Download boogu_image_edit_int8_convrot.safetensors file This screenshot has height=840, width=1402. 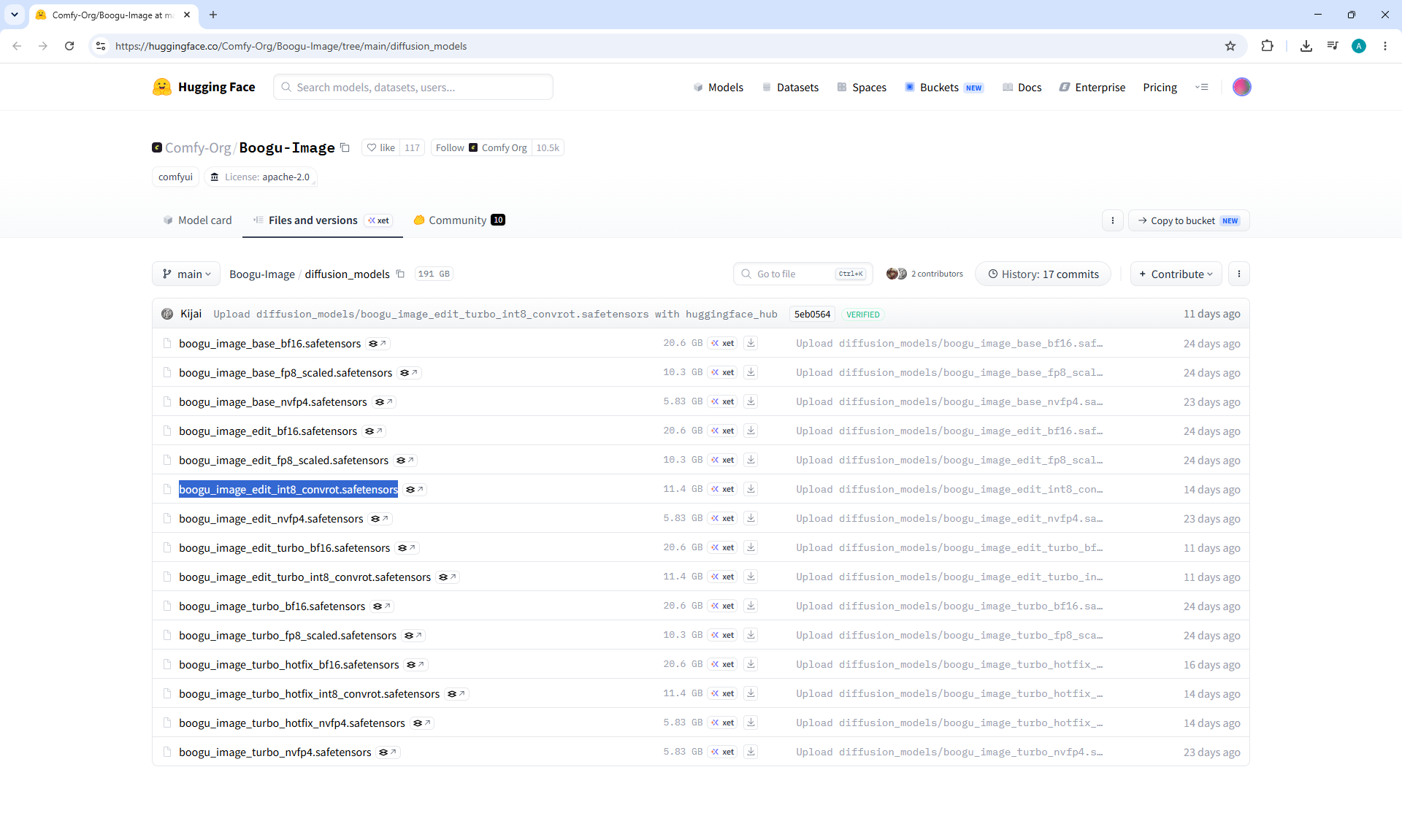[751, 489]
